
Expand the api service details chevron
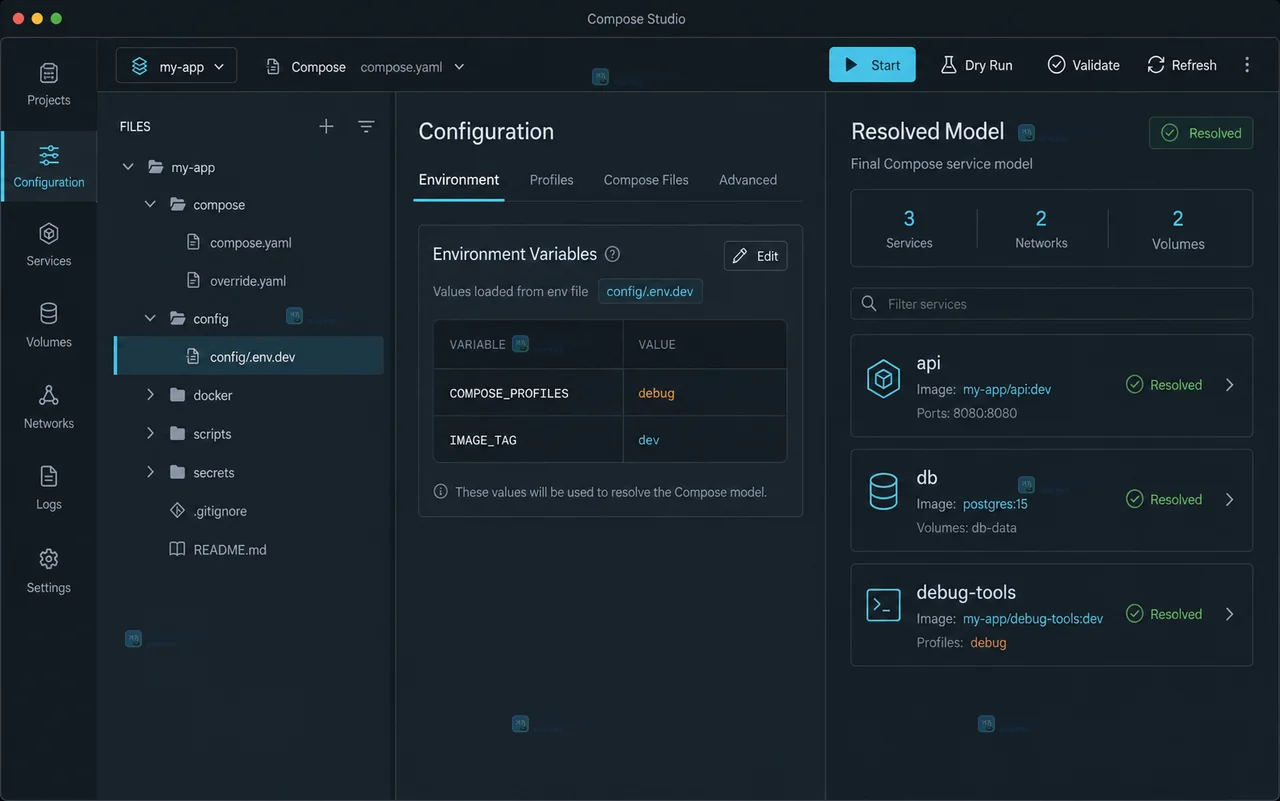pos(1230,385)
